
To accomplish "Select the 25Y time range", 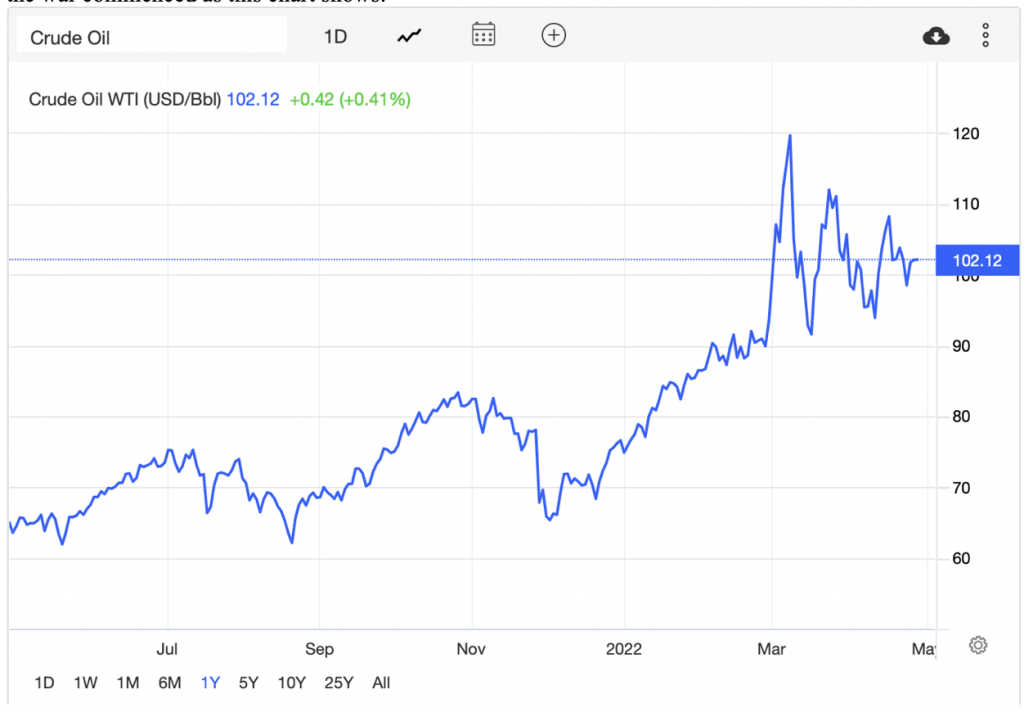I will click(x=338, y=683).
